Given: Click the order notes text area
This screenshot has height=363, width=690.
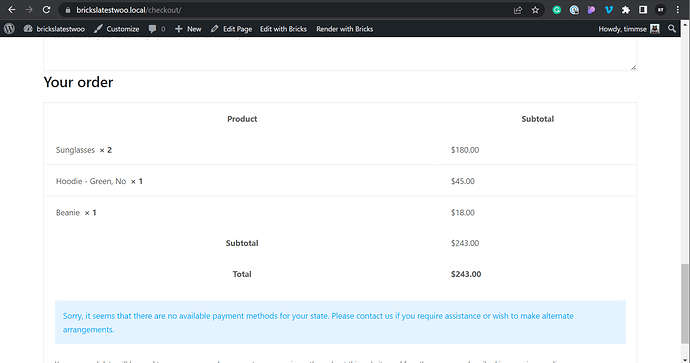Looking at the screenshot, I should pos(340,54).
